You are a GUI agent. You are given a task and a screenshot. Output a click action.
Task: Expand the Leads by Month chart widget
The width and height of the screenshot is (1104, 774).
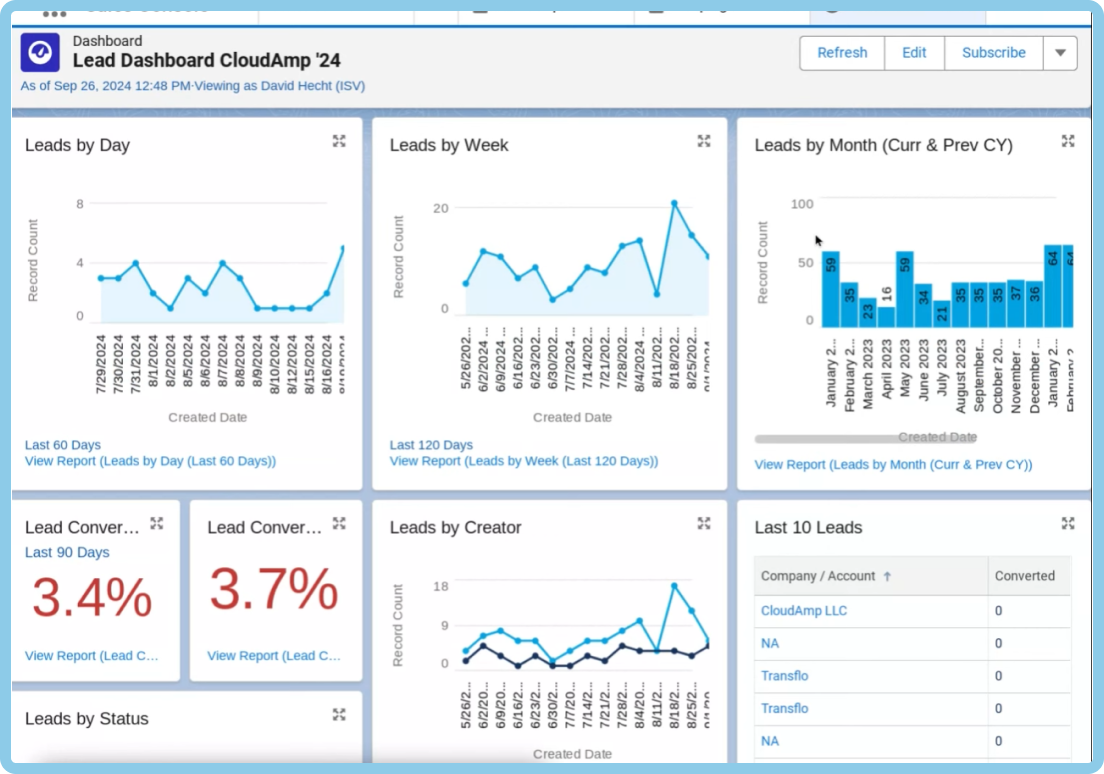1068,142
